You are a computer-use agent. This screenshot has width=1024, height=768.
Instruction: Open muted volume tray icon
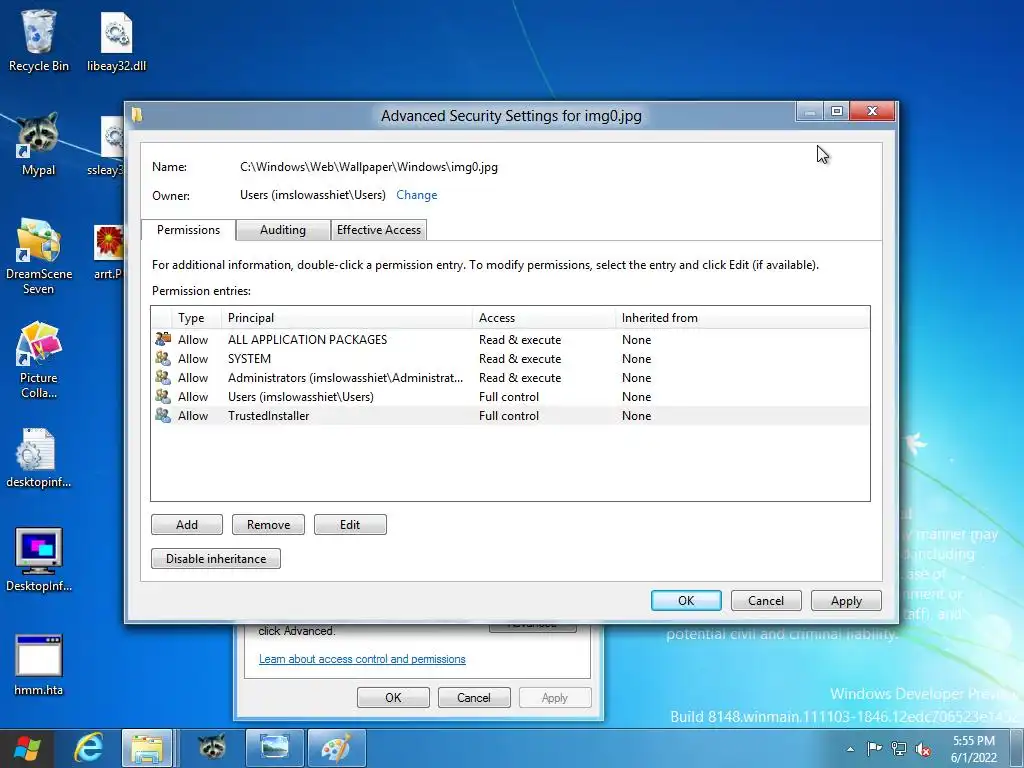923,749
